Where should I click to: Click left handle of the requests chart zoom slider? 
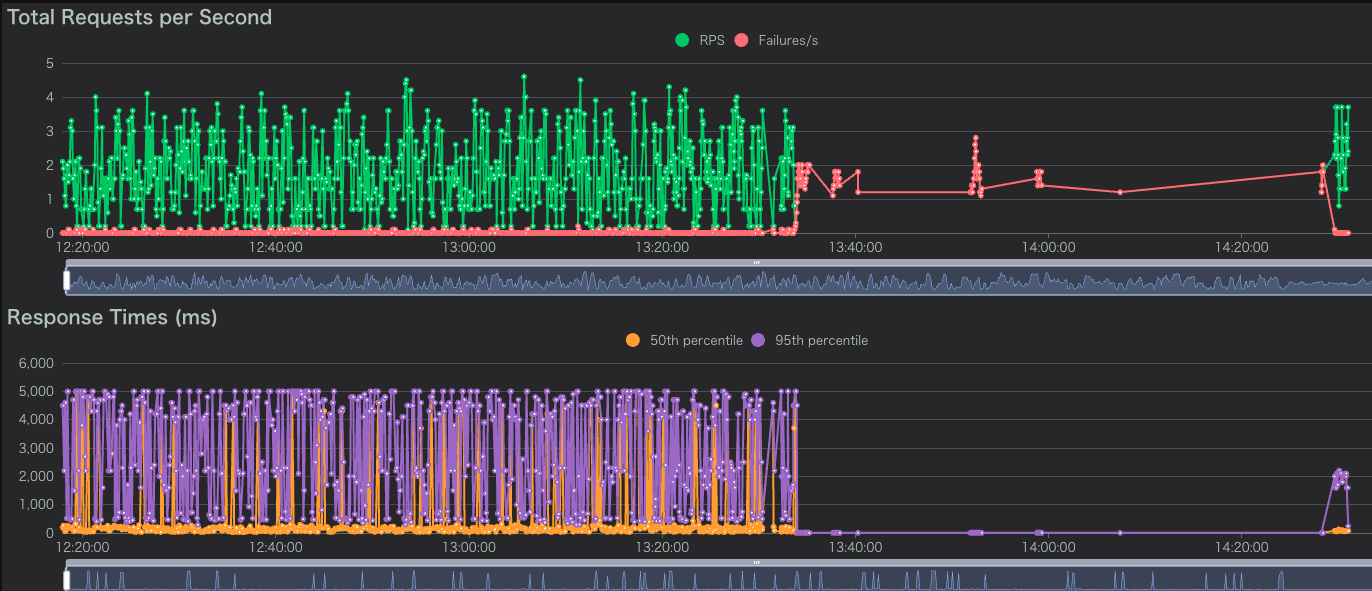(x=67, y=281)
